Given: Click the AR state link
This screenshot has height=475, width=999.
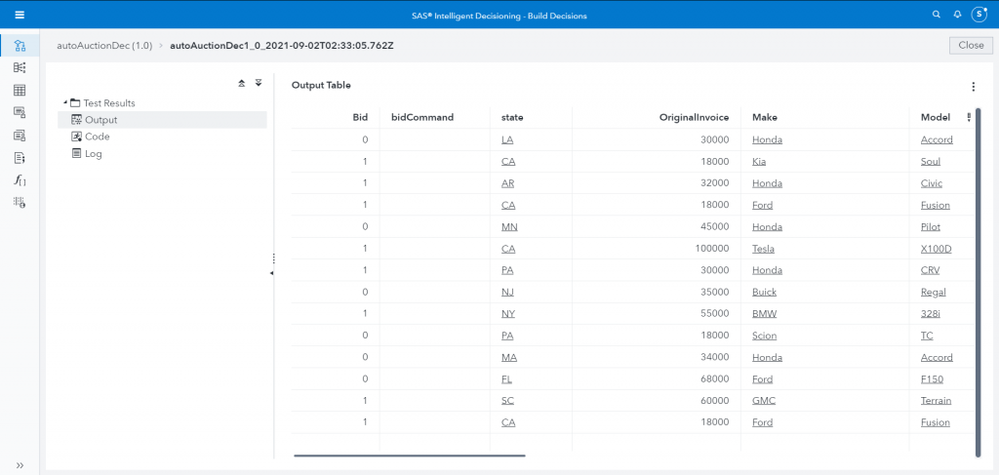Looking at the screenshot, I should point(508,183).
